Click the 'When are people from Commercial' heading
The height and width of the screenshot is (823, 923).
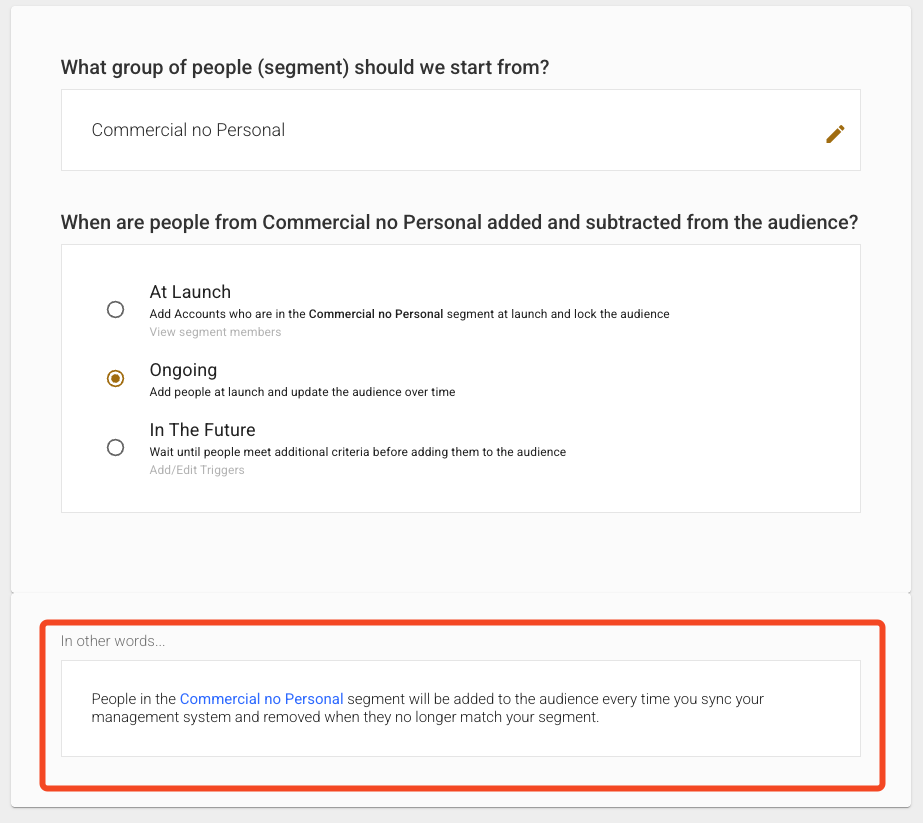(x=459, y=222)
